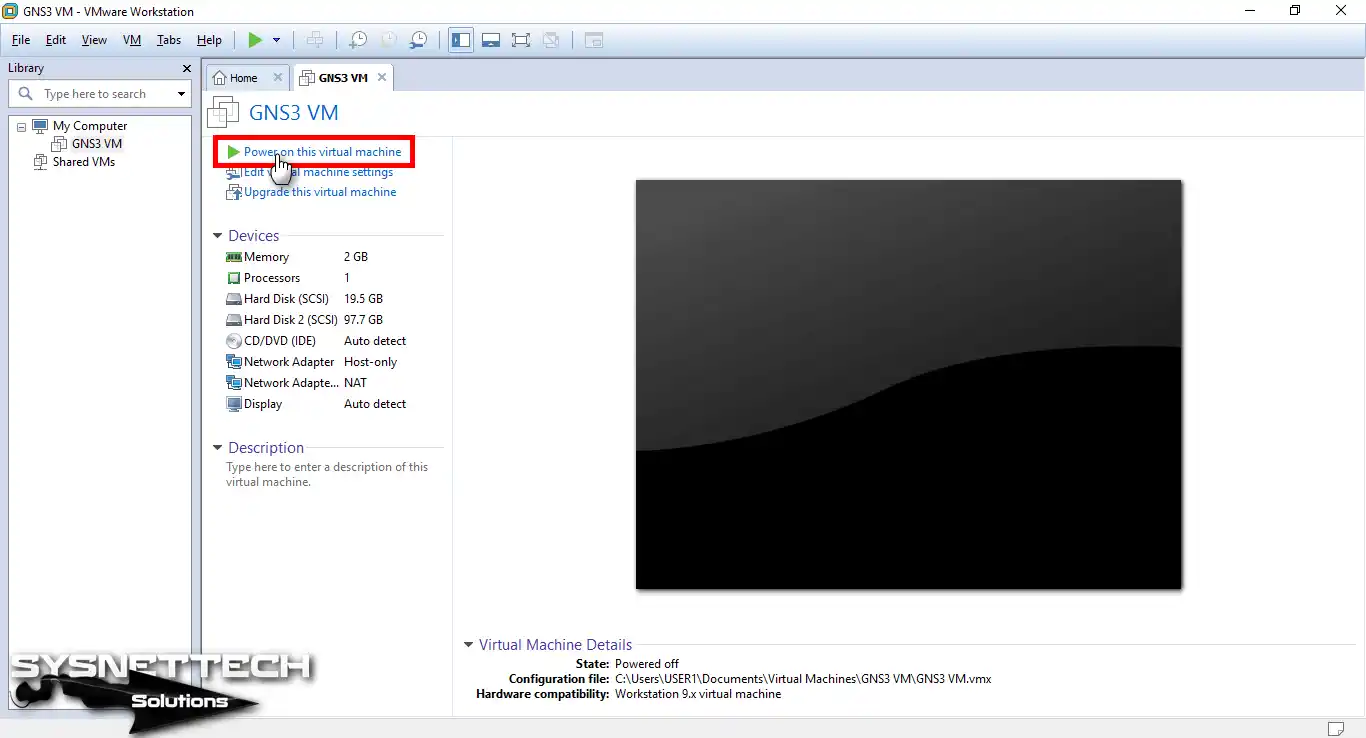Select the Processors device row icon
This screenshot has height=738, width=1366.
pyautogui.click(x=234, y=278)
